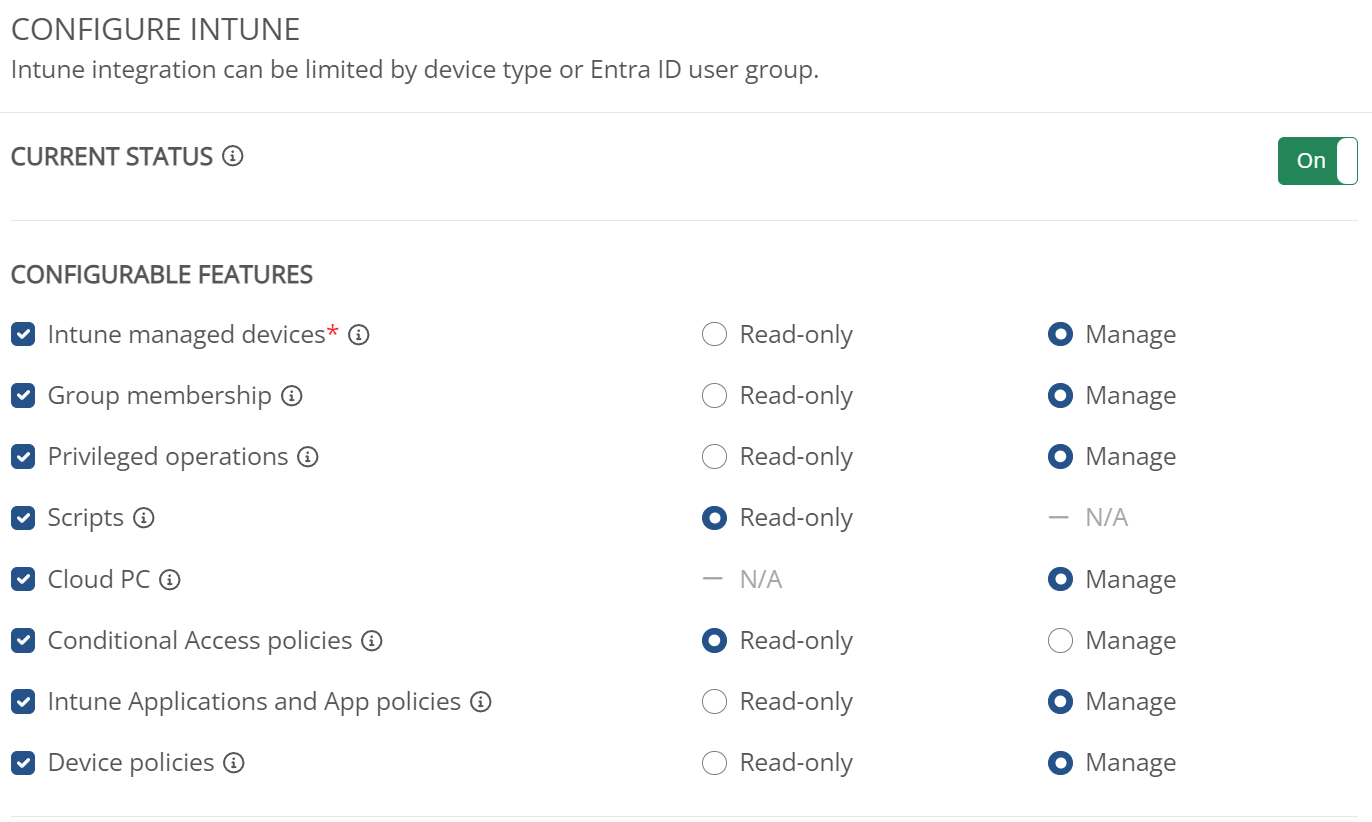Open Conditional Access policies info icon
Image resolution: width=1372 pixels, height=822 pixels.
372,641
